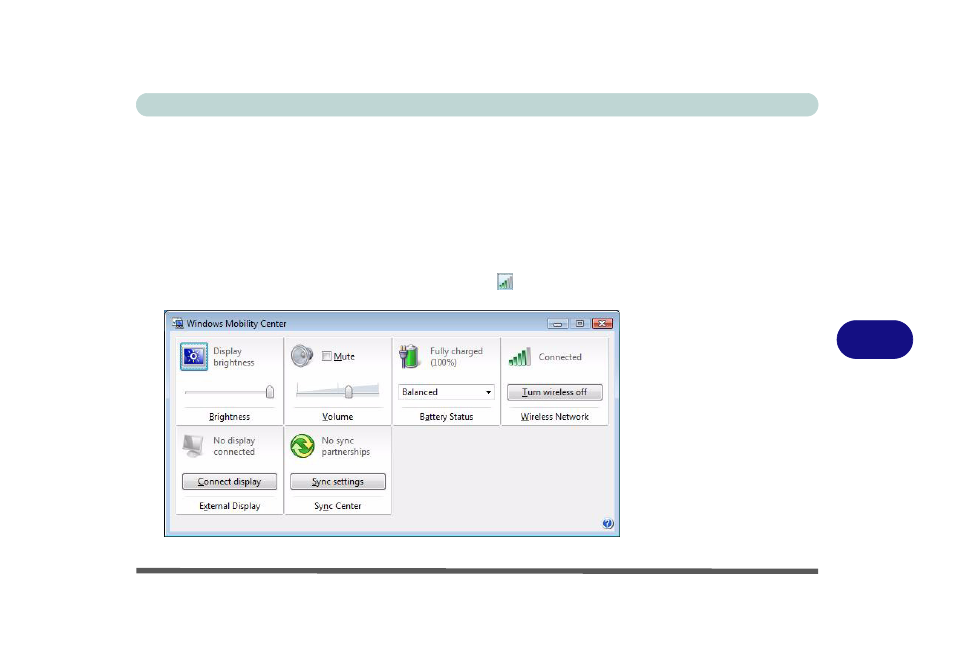Screen dimensions: 954x672
Task: Click the 'Connected' status text
Action: point(560,357)
